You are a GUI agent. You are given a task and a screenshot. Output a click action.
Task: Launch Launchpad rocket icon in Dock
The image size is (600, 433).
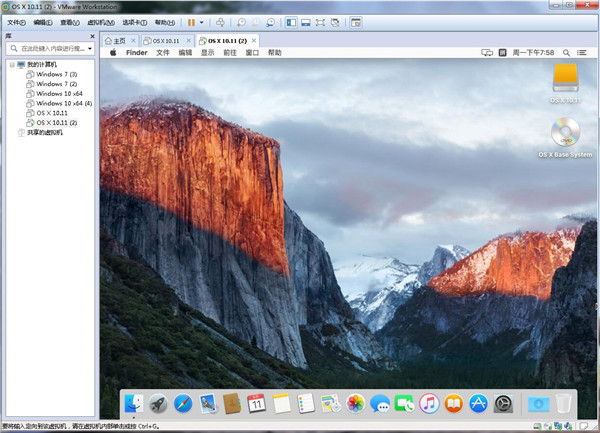[x=158, y=404]
